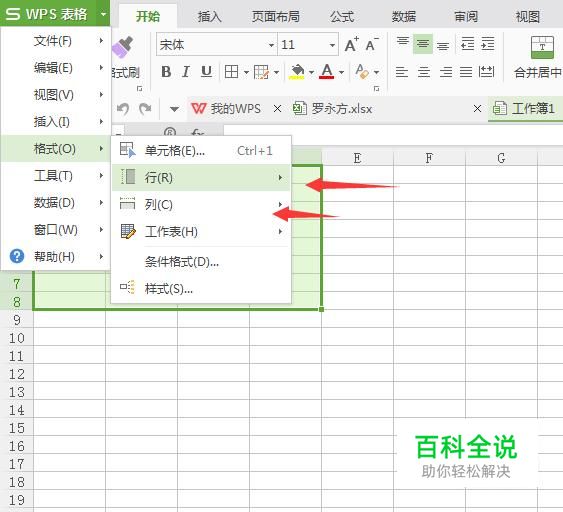Open the 宋体 font name dropdown
The height and width of the screenshot is (512, 563).
[x=271, y=45]
